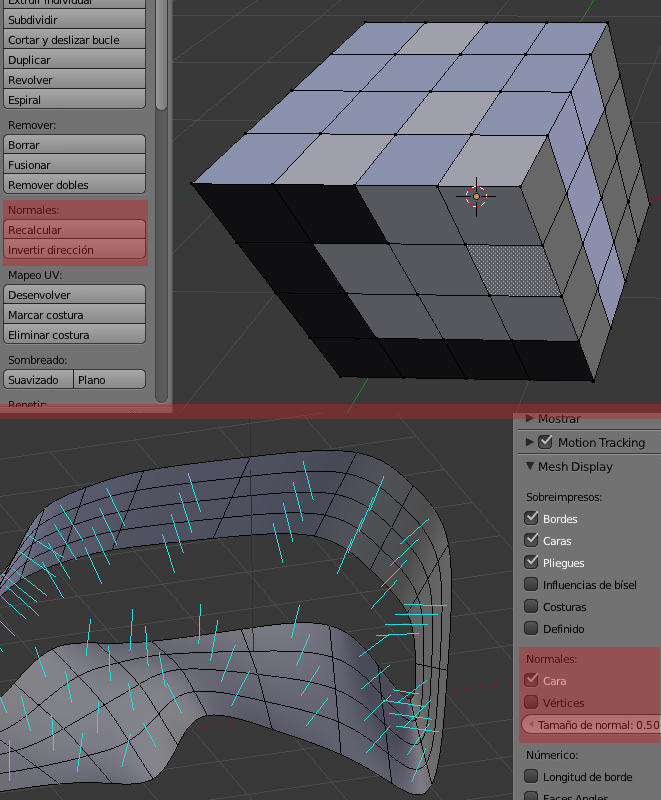The width and height of the screenshot is (661, 800).
Task: Uncheck the Bordes overlay checkbox
Action: [x=531, y=518]
